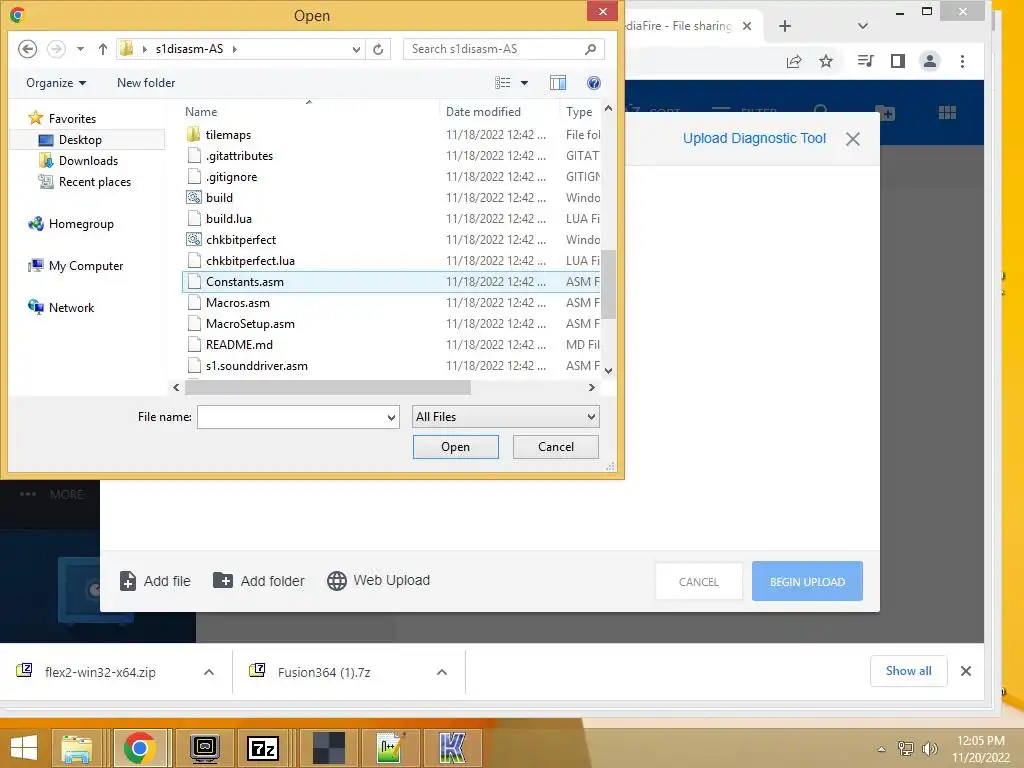Go up one folder level
Image resolution: width=1024 pixels, height=768 pixels.
pyautogui.click(x=103, y=49)
